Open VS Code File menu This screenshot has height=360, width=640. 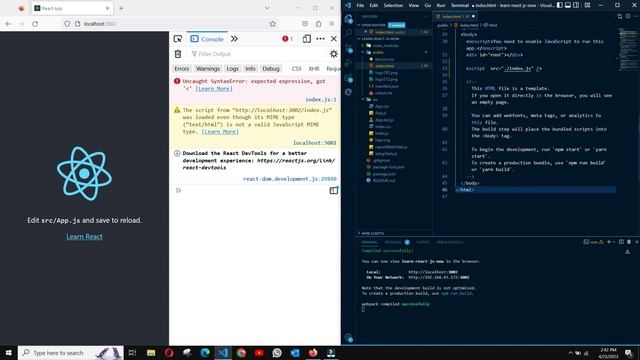pos(360,5)
